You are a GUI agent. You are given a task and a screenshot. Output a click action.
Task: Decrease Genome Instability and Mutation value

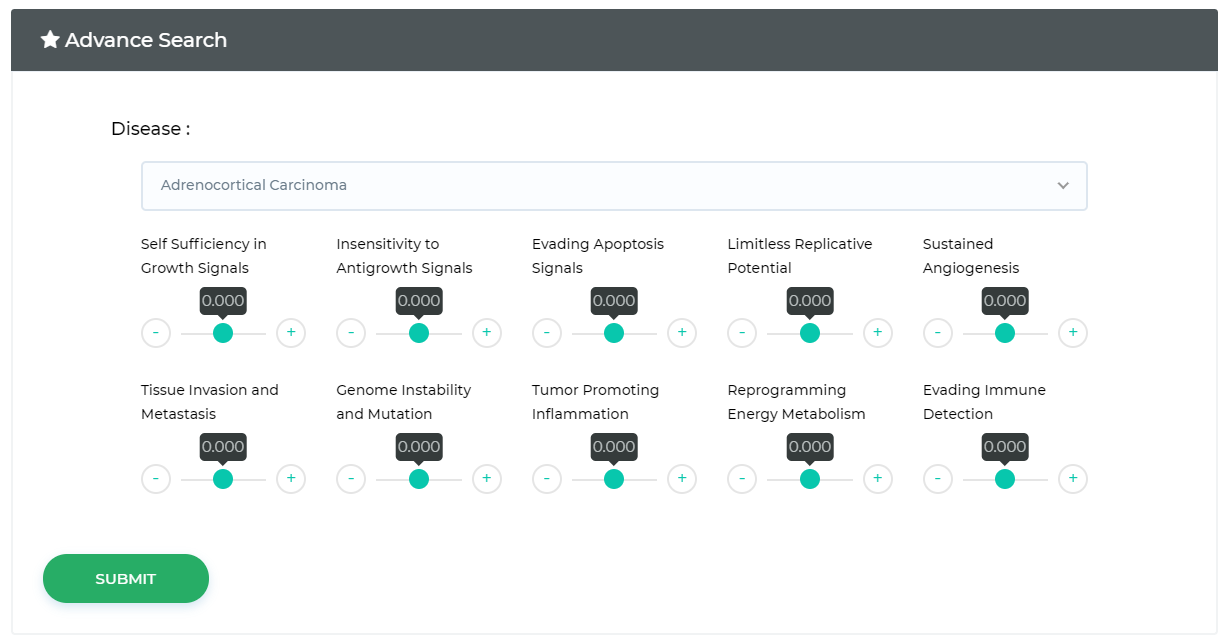pos(351,479)
